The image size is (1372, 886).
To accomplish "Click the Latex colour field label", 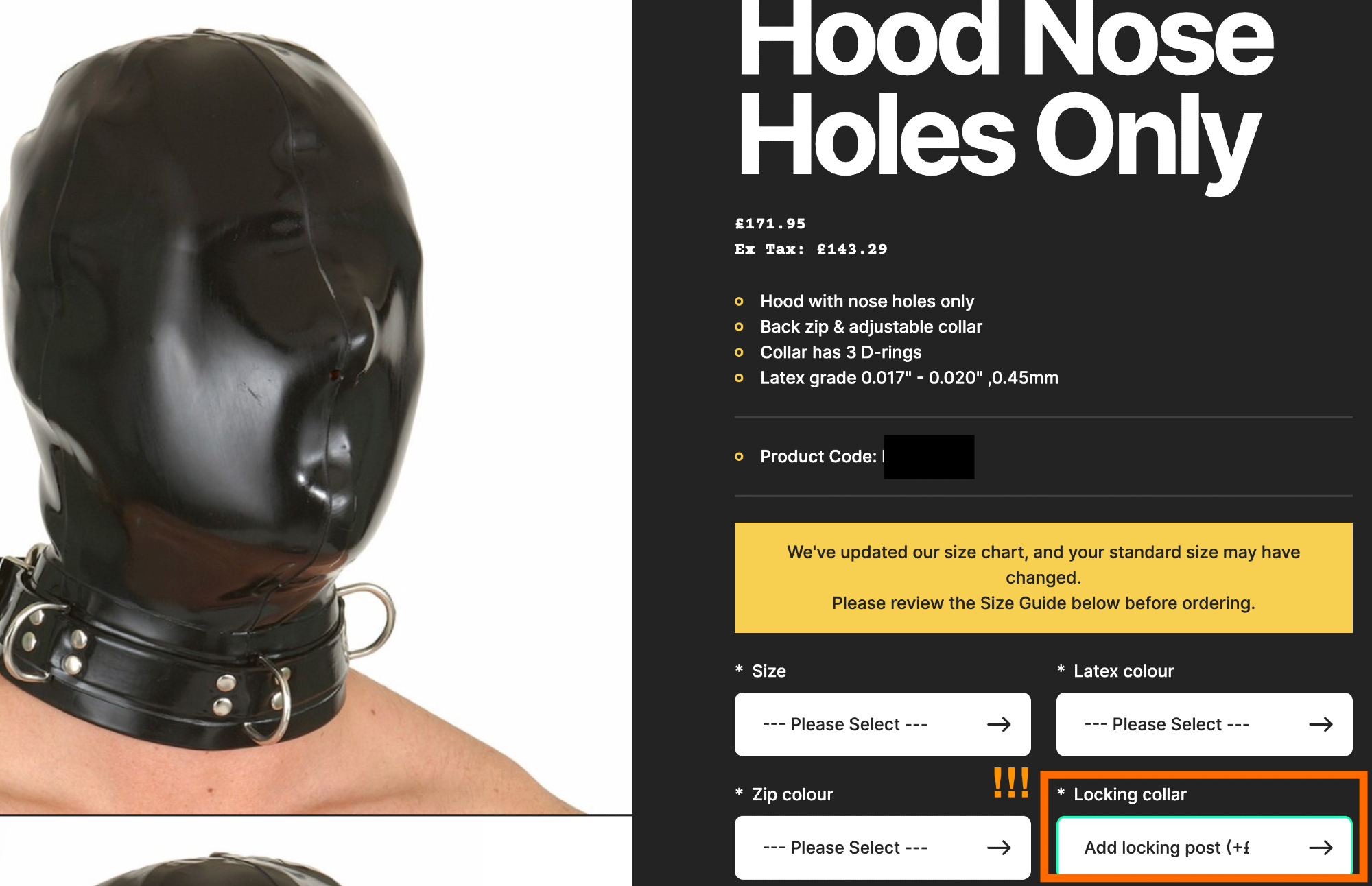I will pos(1124,671).
